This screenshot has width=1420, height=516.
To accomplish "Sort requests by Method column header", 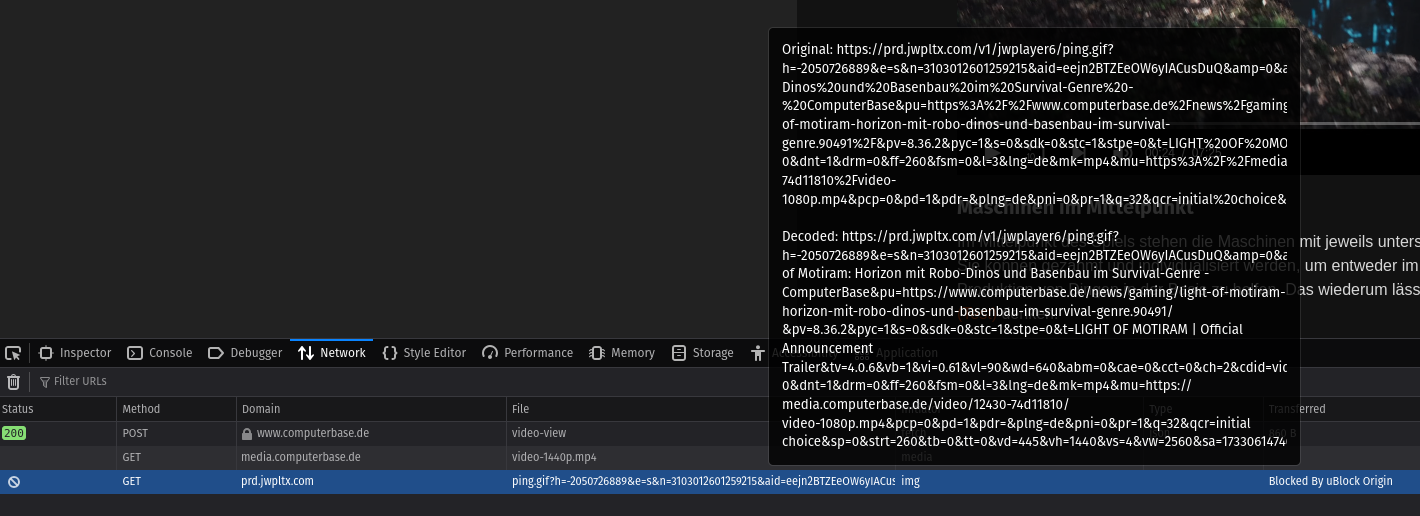I will [177, 409].
